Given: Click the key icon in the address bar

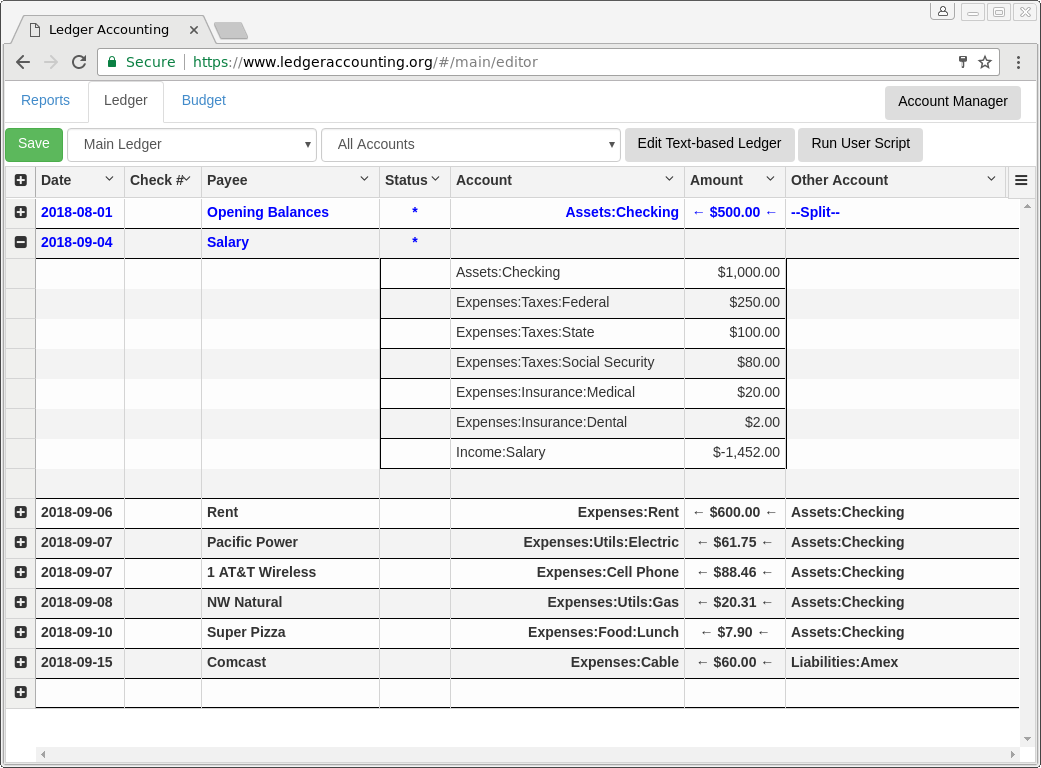Looking at the screenshot, I should coord(963,62).
